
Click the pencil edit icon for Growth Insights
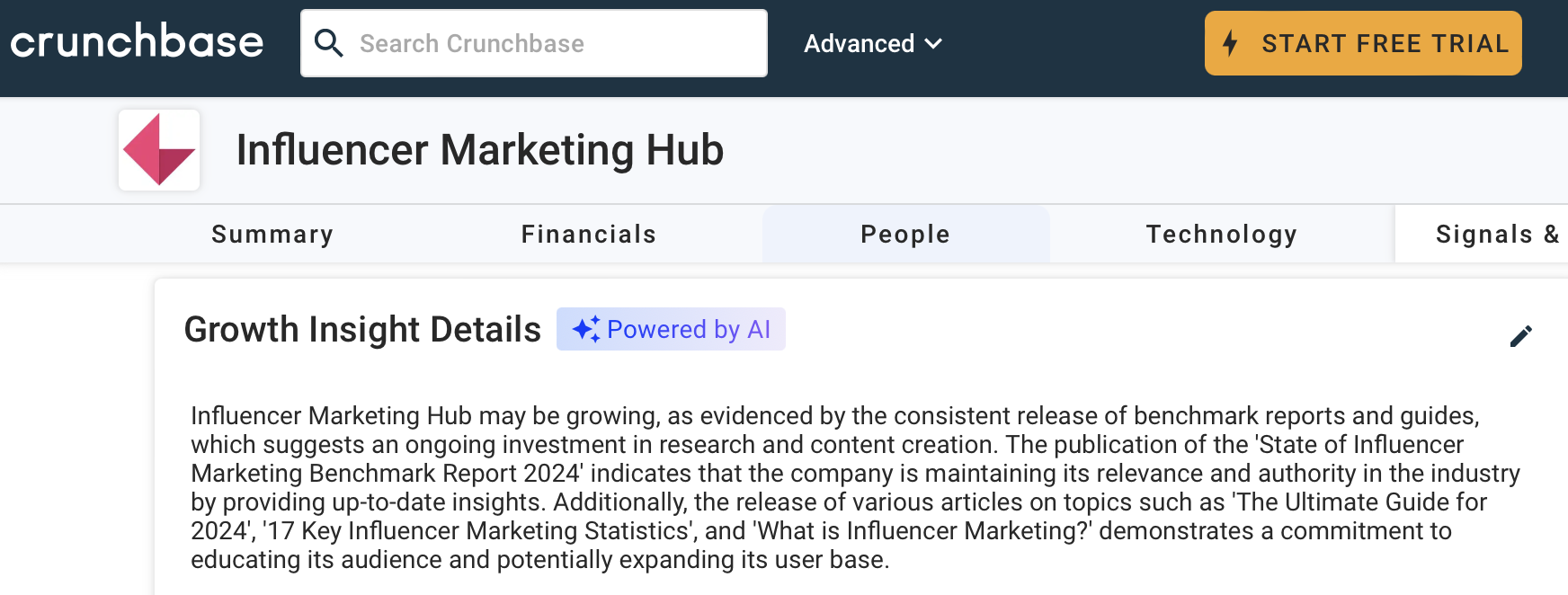click(x=1521, y=334)
